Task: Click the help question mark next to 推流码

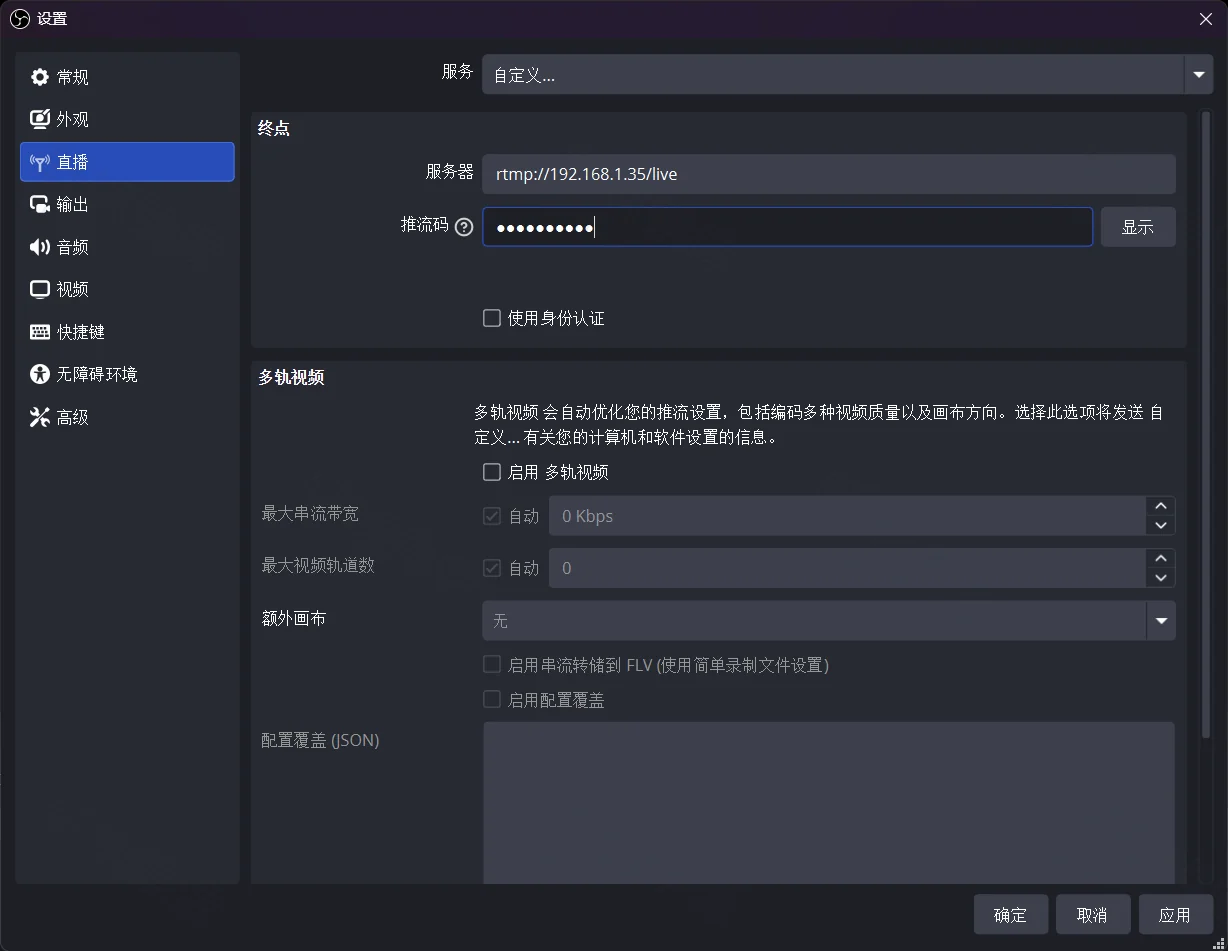Action: (x=463, y=227)
